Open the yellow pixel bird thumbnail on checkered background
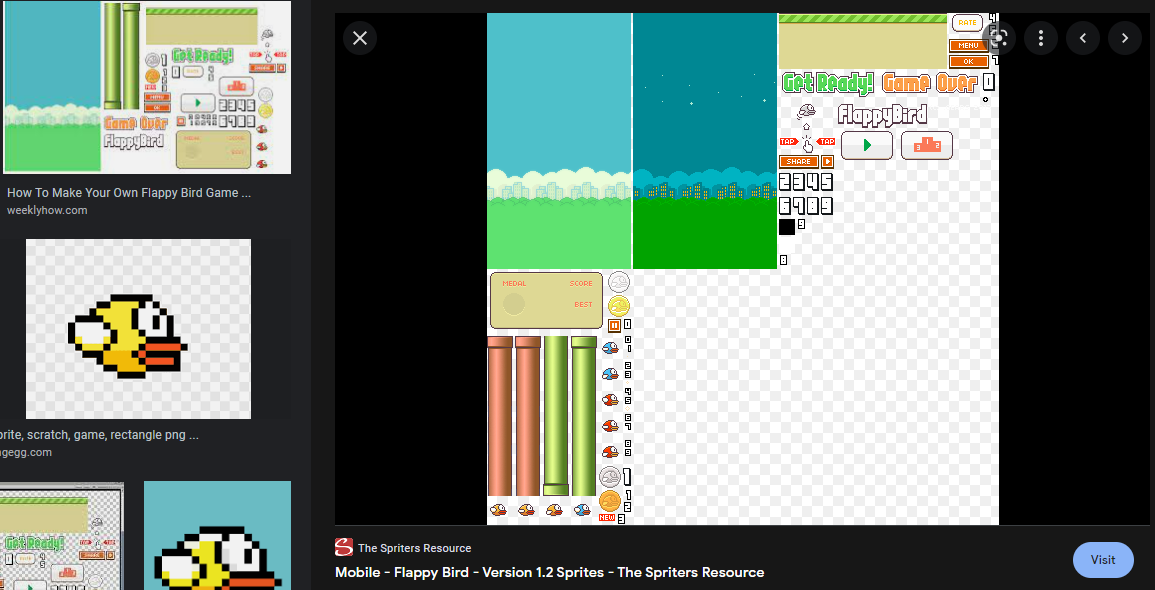 138,329
